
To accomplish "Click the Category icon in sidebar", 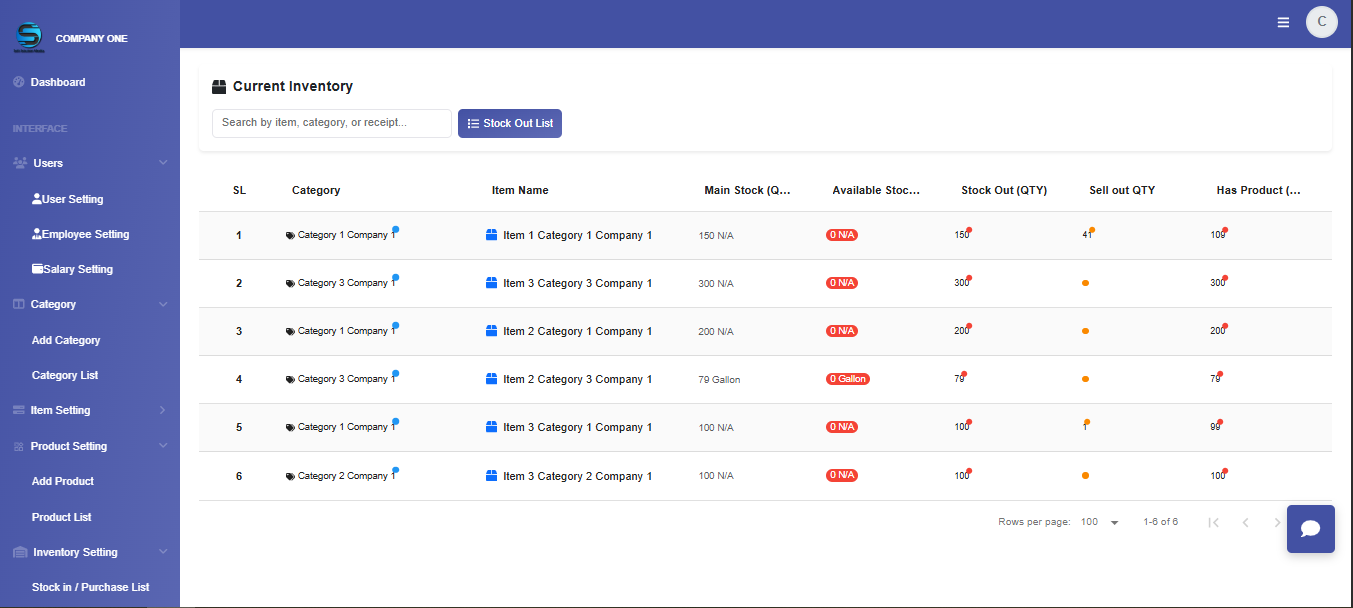I will coord(18,304).
